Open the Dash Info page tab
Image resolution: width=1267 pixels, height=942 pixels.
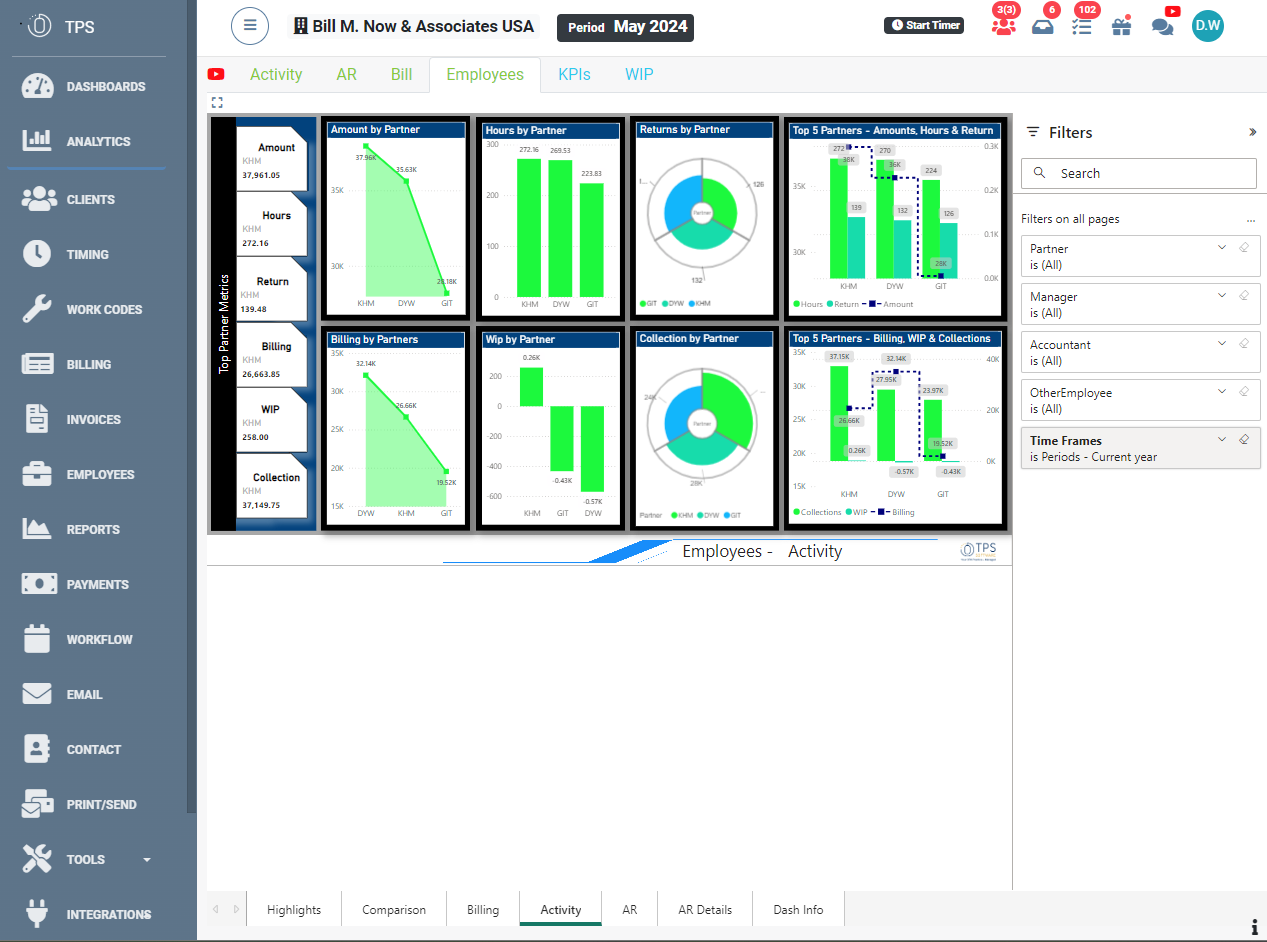point(798,909)
